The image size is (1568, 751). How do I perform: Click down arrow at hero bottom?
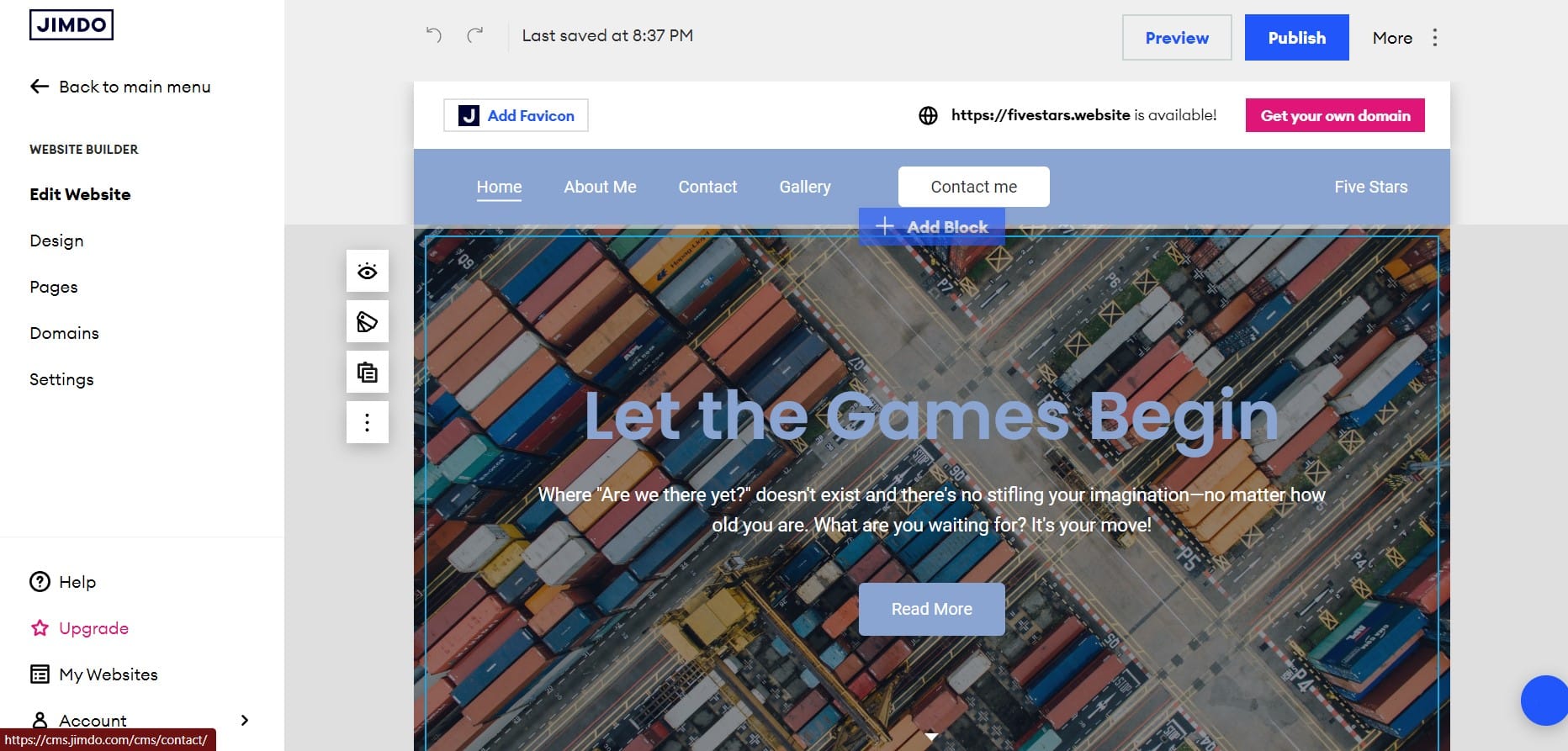[931, 737]
